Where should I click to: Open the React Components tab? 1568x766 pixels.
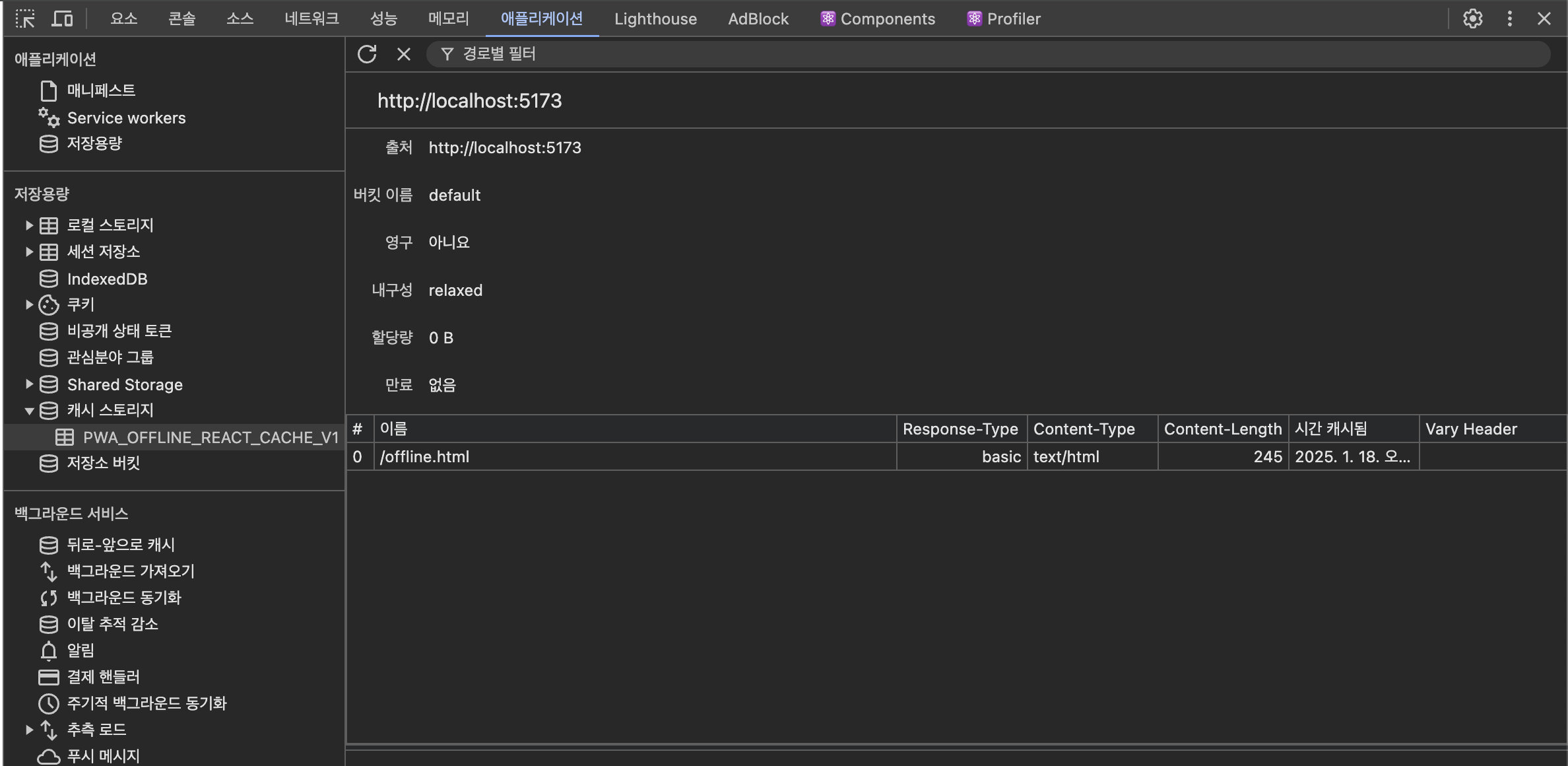[878, 18]
